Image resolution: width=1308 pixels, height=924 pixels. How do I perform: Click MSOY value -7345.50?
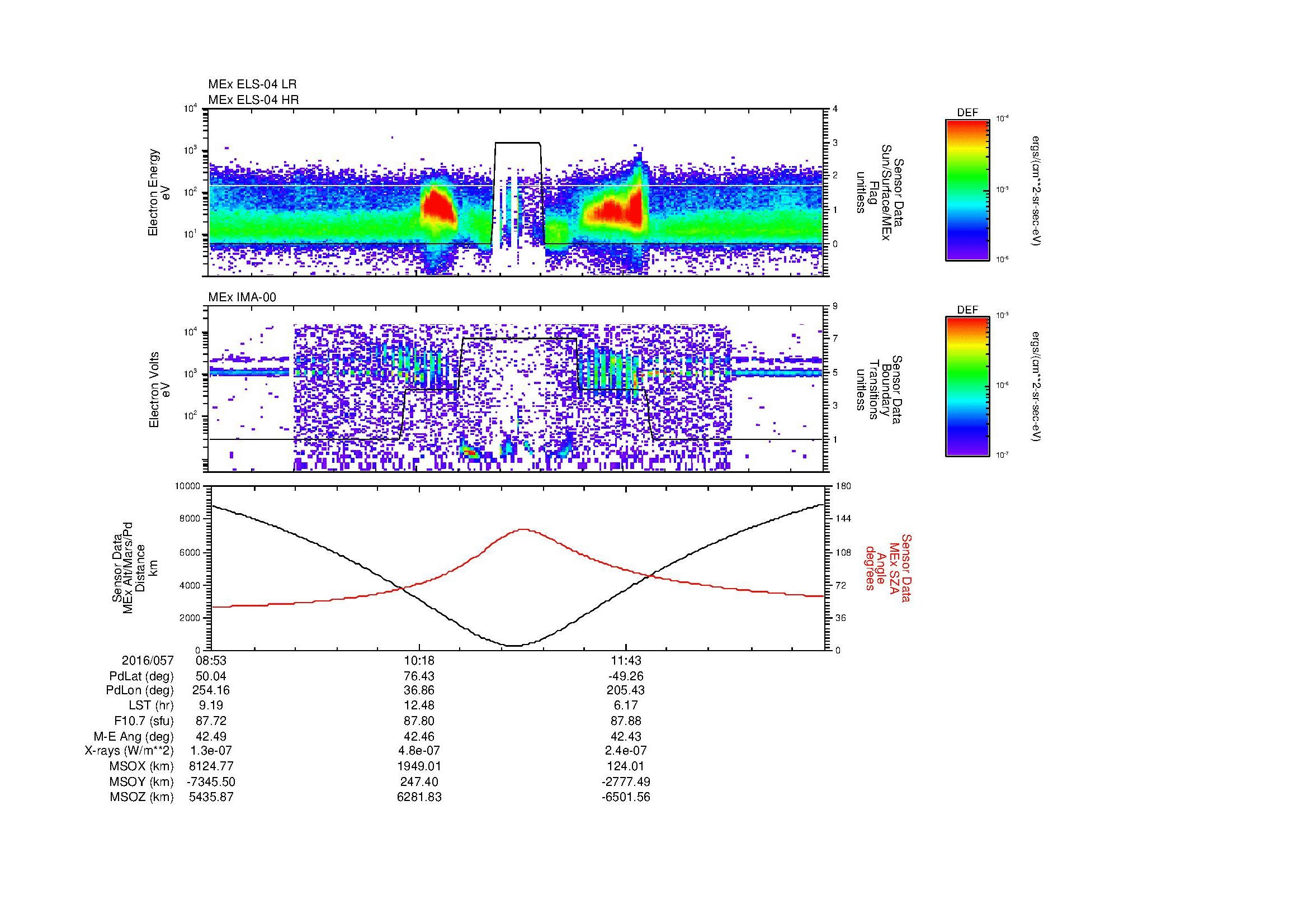pos(211,781)
